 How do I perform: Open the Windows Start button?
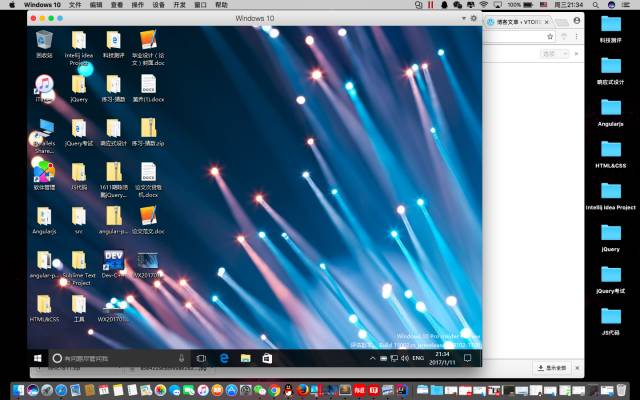pos(38,358)
